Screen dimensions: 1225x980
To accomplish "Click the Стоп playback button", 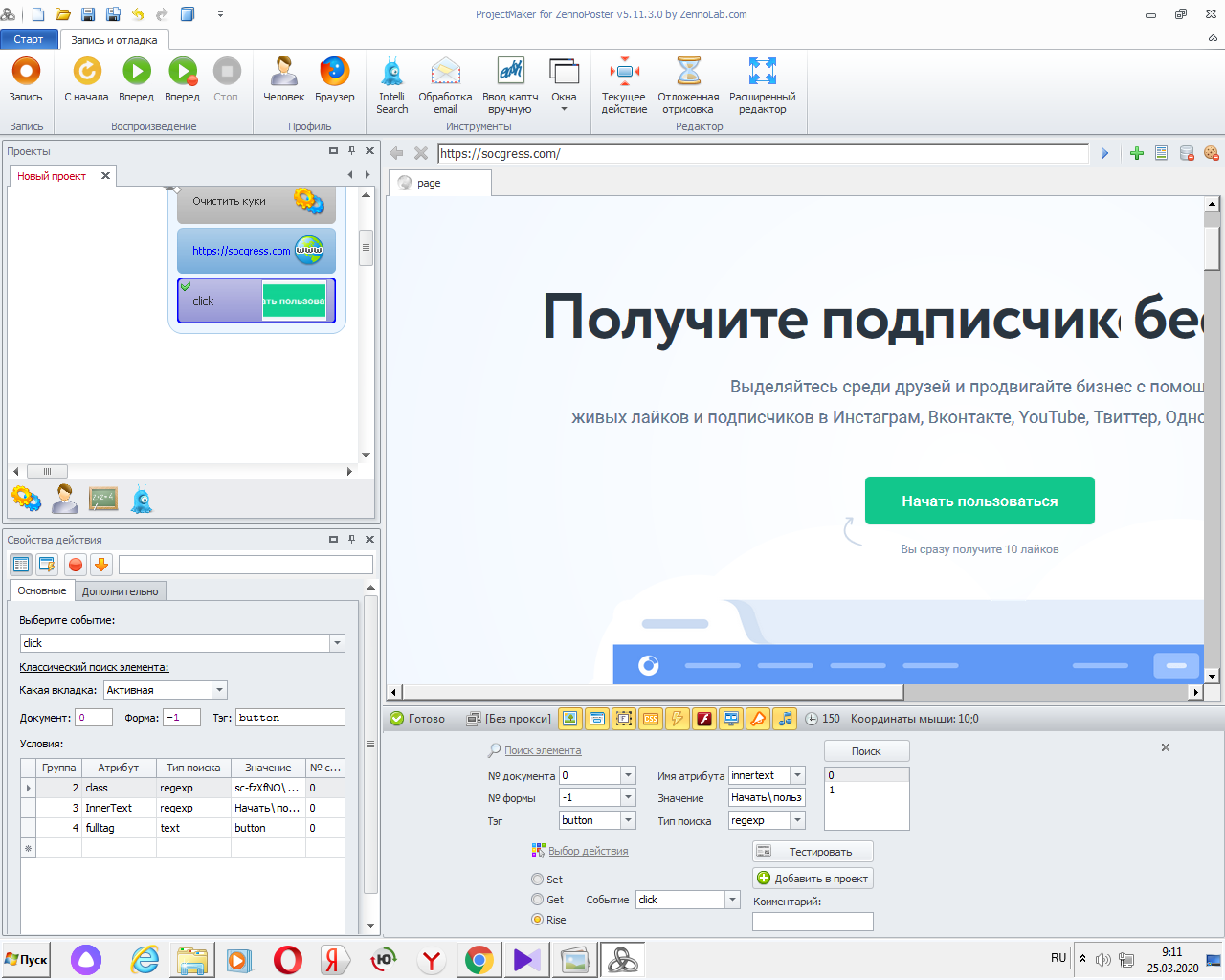I will coord(226,79).
